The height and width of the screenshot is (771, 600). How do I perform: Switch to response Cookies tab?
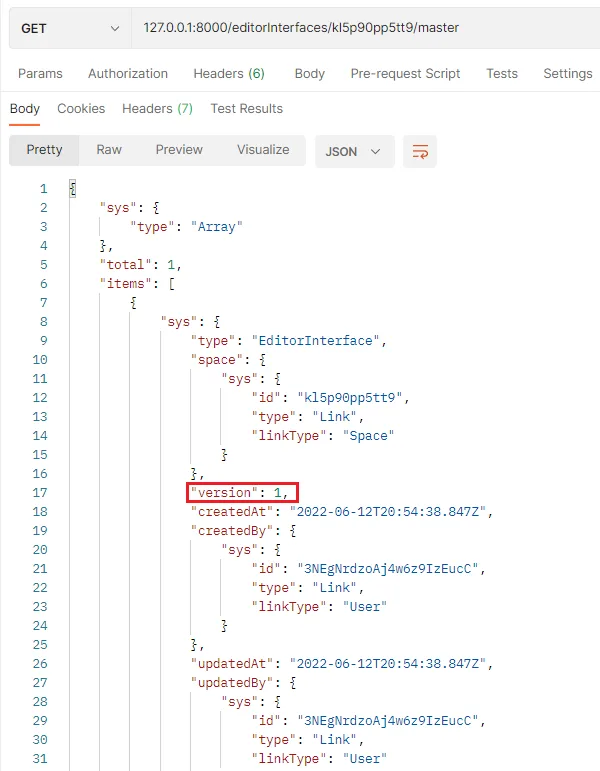point(81,109)
